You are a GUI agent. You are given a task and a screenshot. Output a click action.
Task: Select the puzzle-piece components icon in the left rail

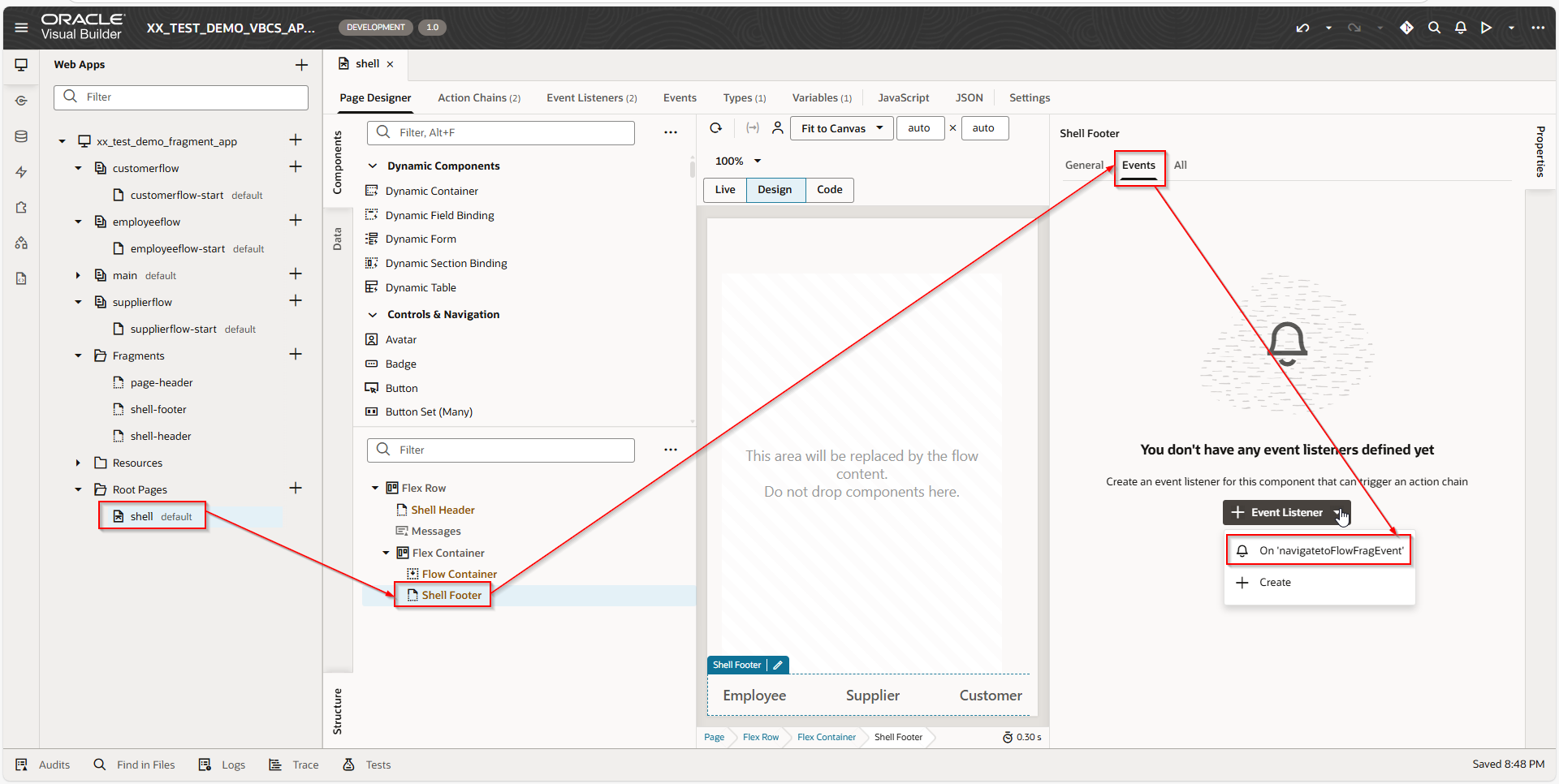click(x=20, y=207)
